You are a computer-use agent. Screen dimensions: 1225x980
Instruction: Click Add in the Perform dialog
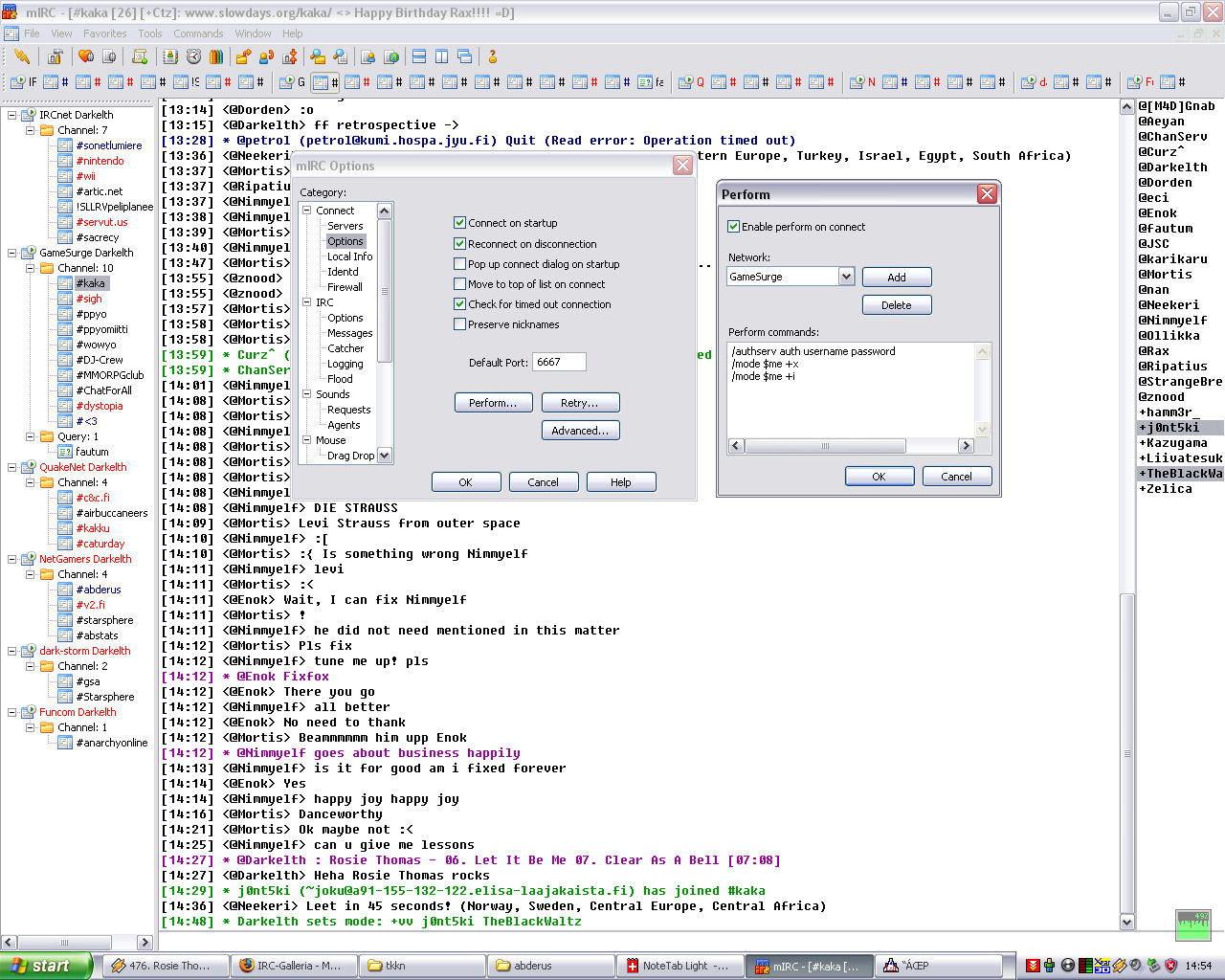pyautogui.click(x=897, y=278)
